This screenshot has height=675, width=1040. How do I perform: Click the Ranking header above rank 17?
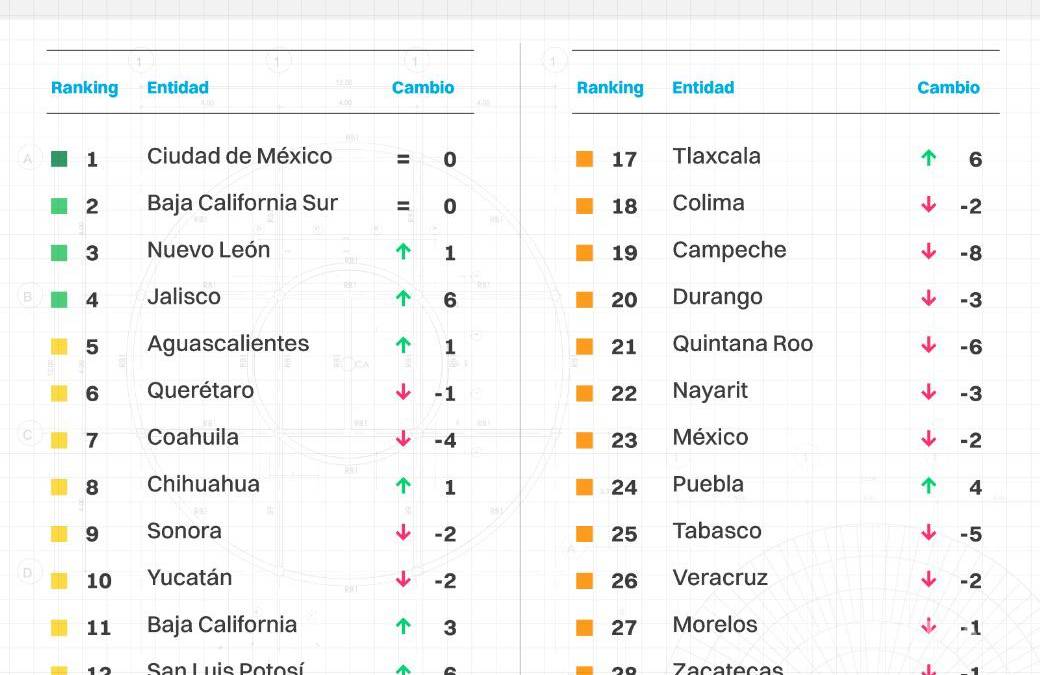(x=610, y=88)
